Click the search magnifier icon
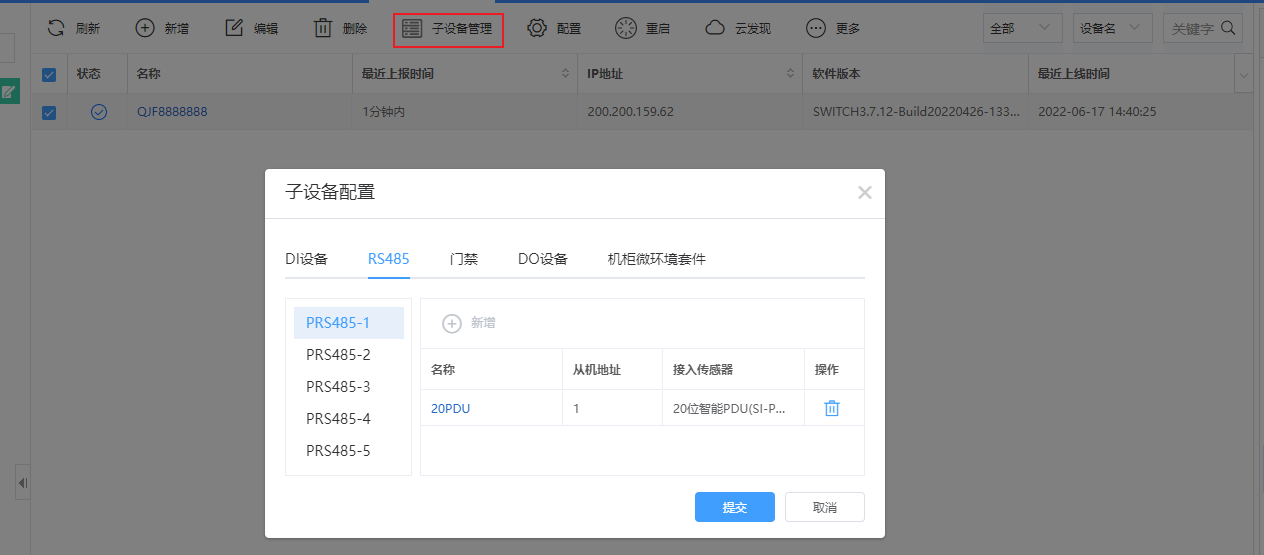This screenshot has height=555, width=1264. [1228, 28]
